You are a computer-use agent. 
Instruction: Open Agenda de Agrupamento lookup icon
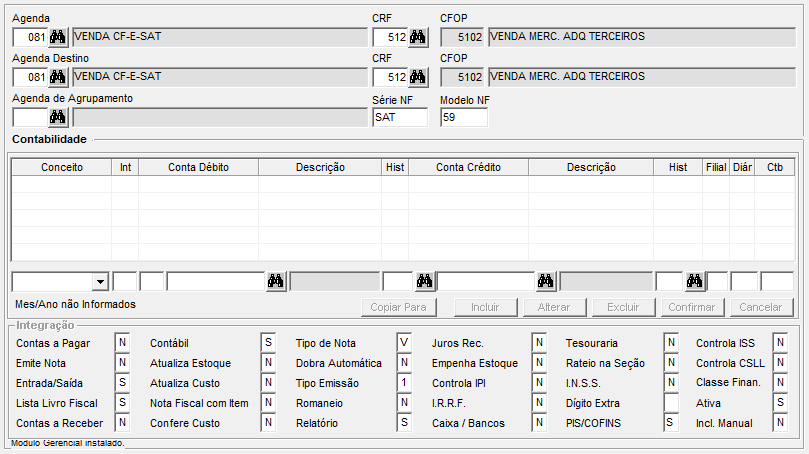point(58,117)
